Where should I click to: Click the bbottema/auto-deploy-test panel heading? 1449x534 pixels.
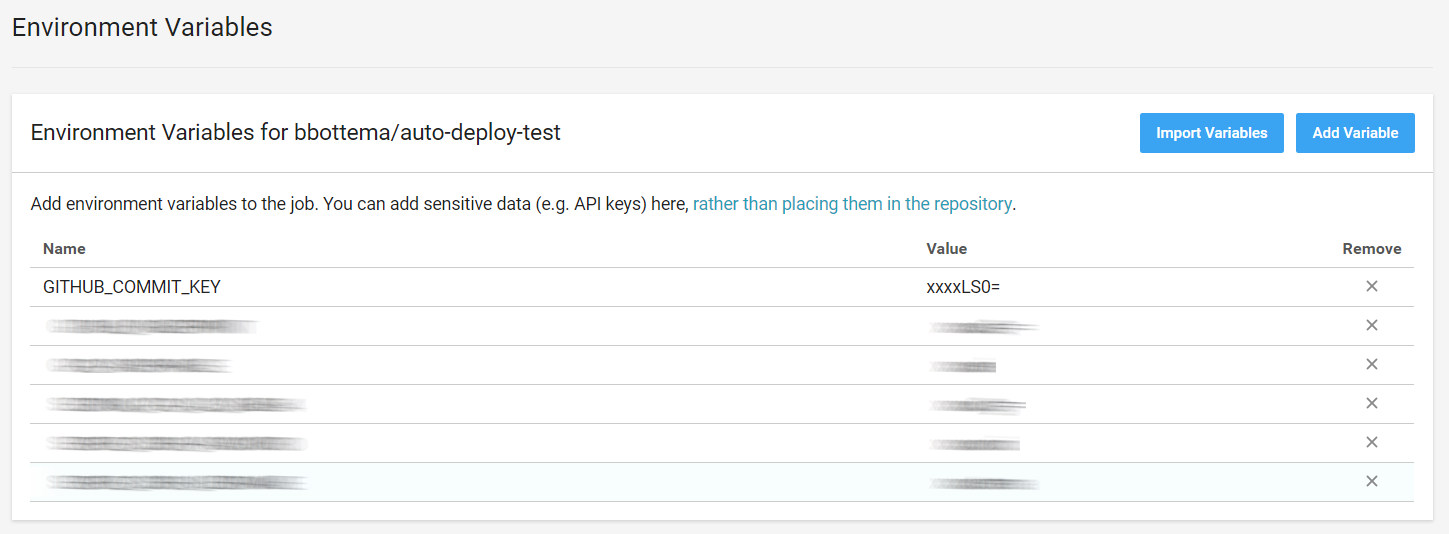point(296,132)
